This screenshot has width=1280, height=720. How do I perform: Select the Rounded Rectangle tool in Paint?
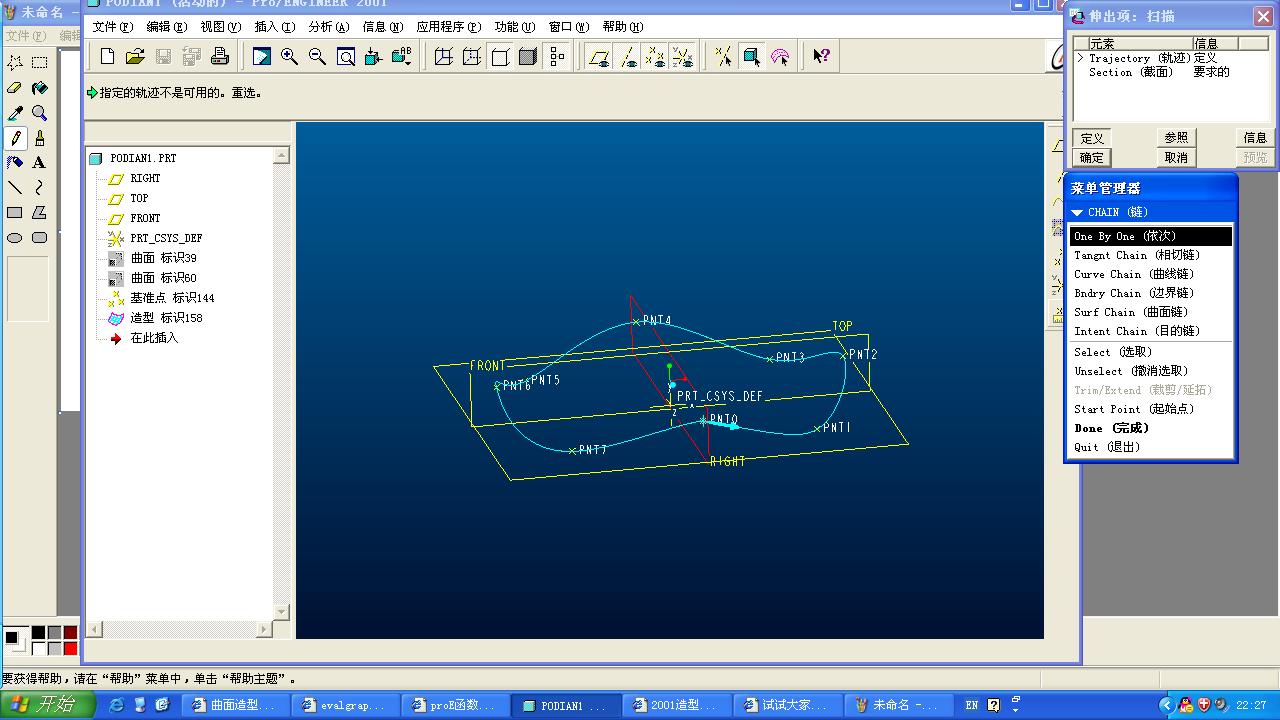tap(39, 237)
